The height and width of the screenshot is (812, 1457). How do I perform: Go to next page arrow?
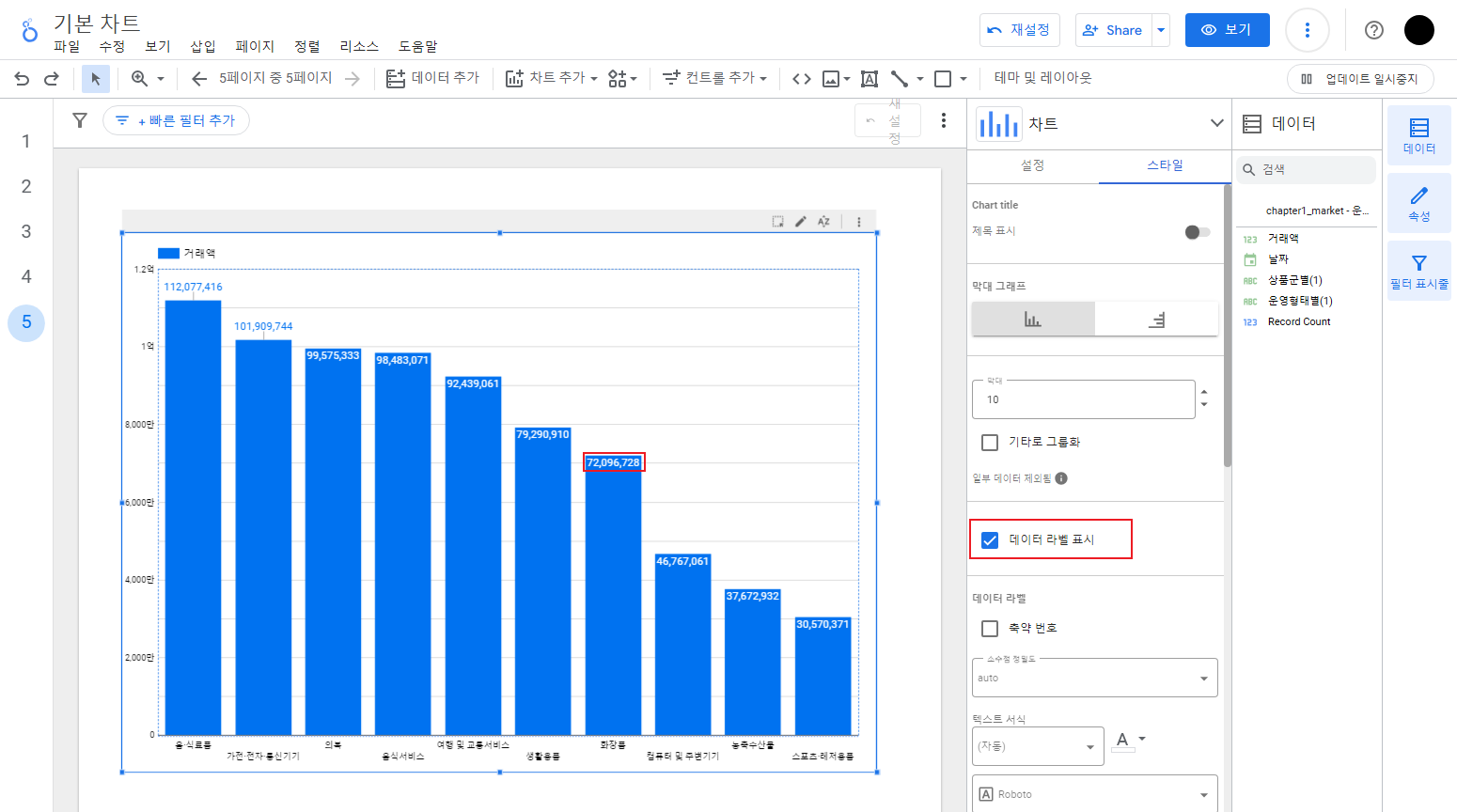tap(352, 79)
